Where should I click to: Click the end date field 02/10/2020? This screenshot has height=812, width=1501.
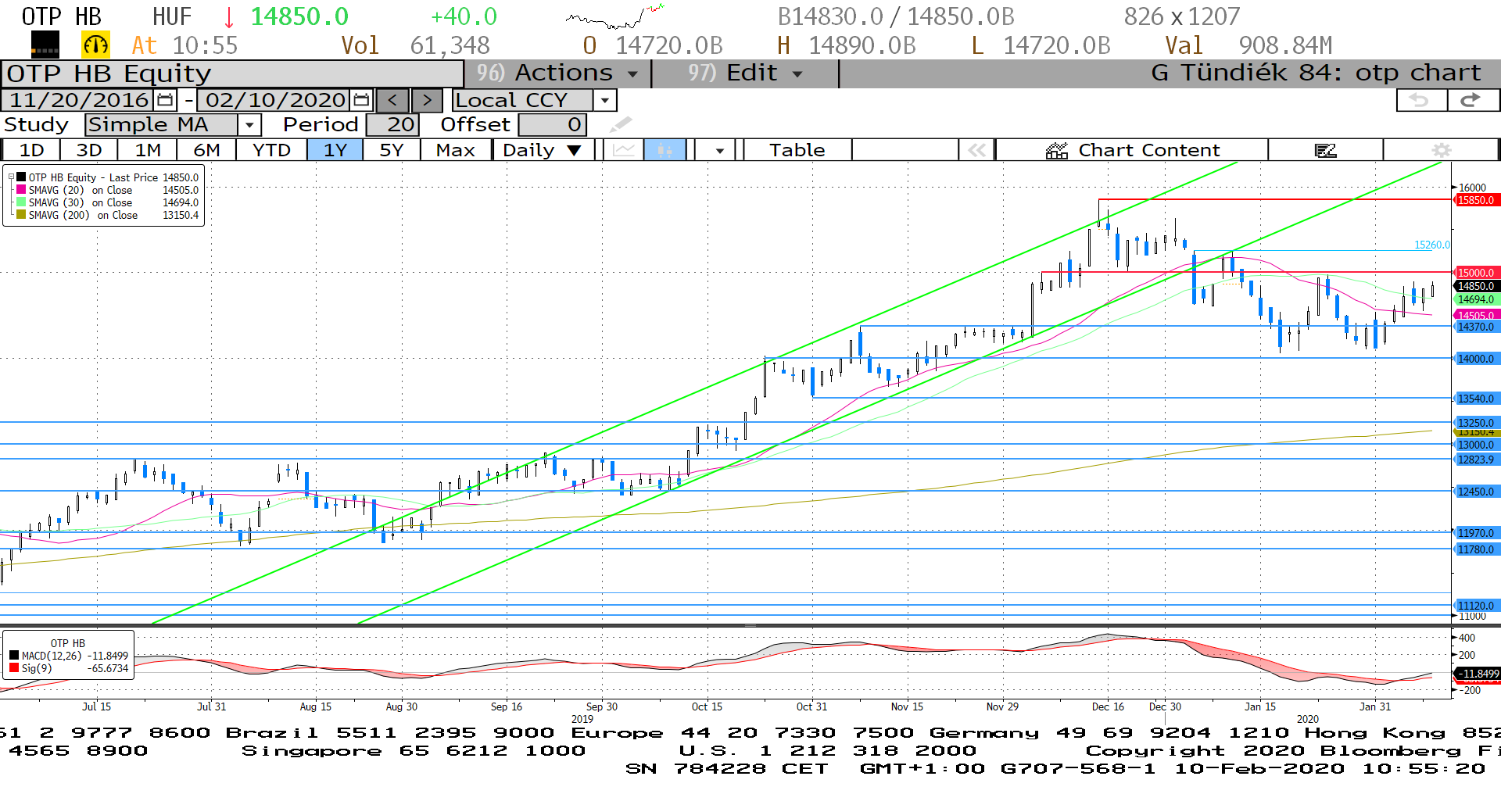click(x=275, y=100)
